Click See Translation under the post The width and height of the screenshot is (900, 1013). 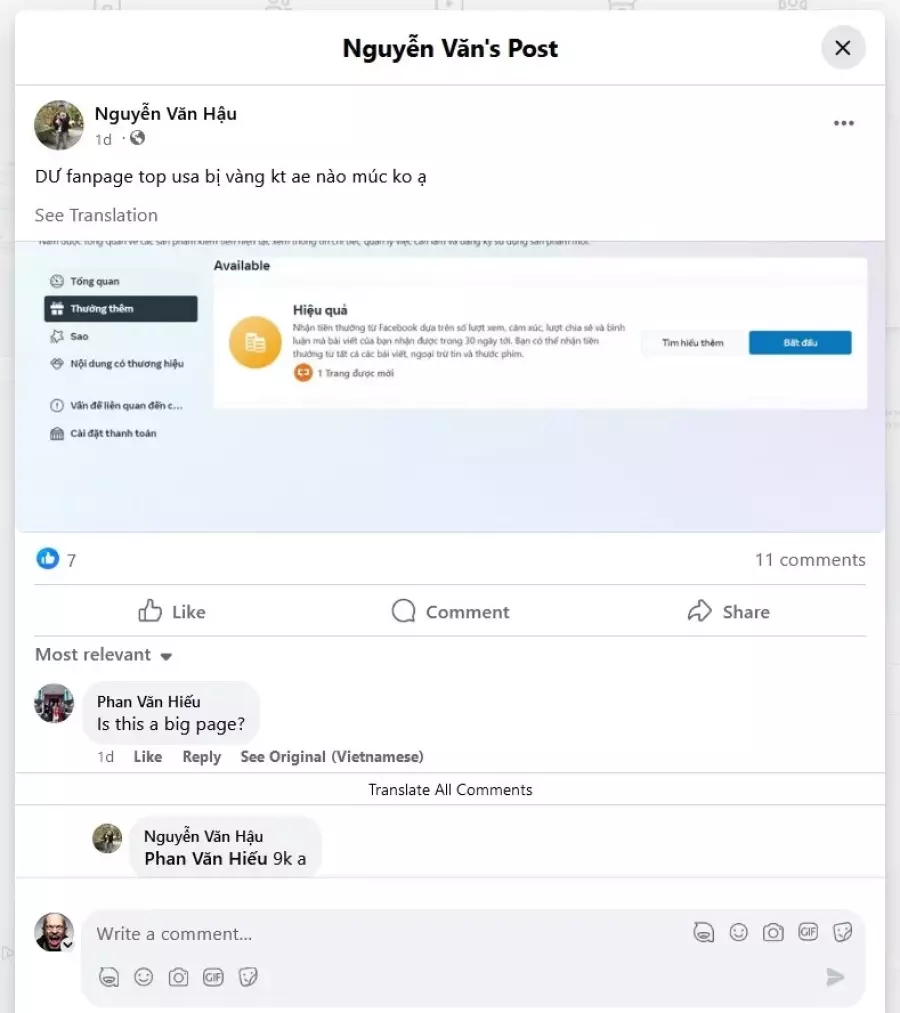click(x=96, y=215)
